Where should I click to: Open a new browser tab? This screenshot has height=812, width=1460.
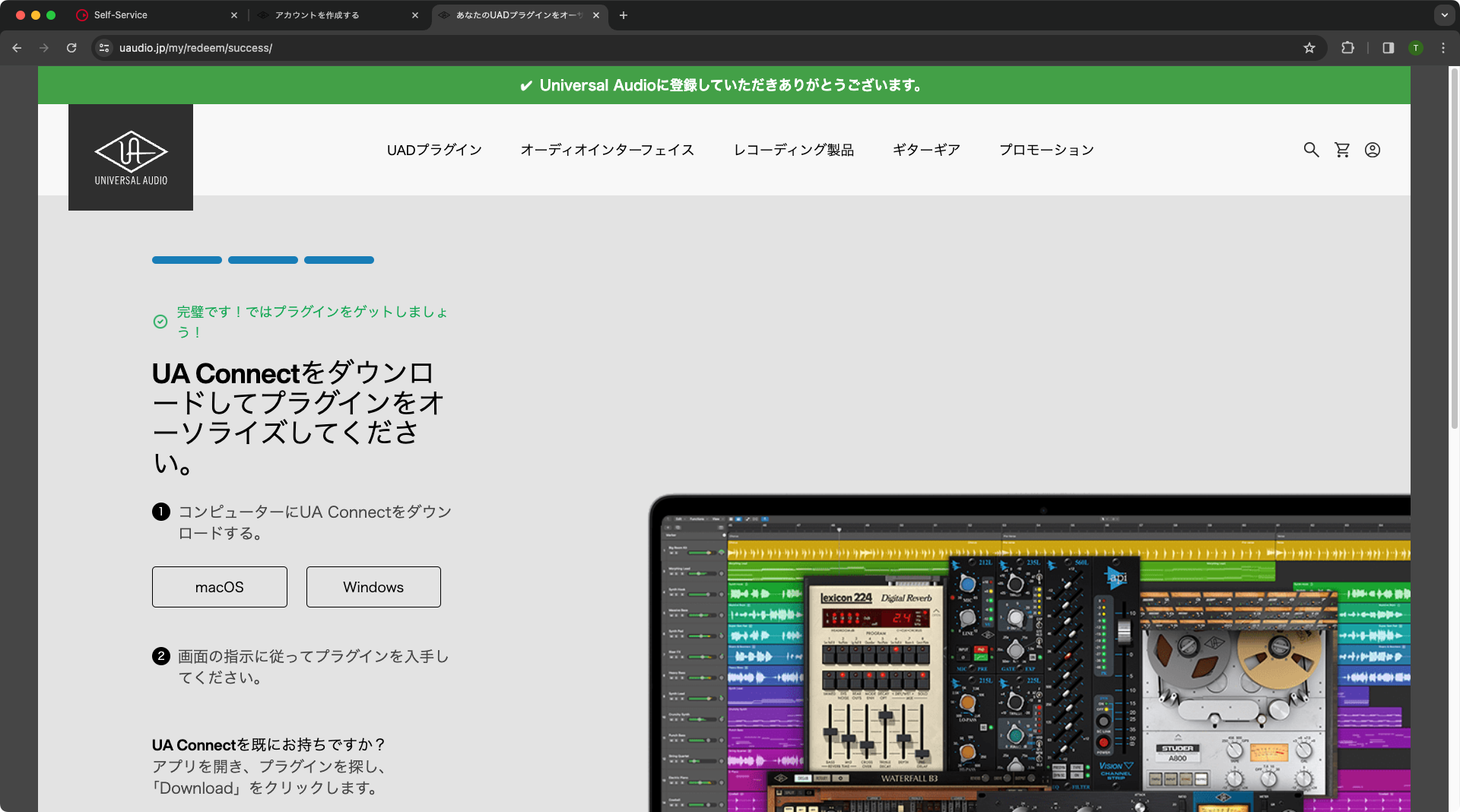click(x=624, y=15)
